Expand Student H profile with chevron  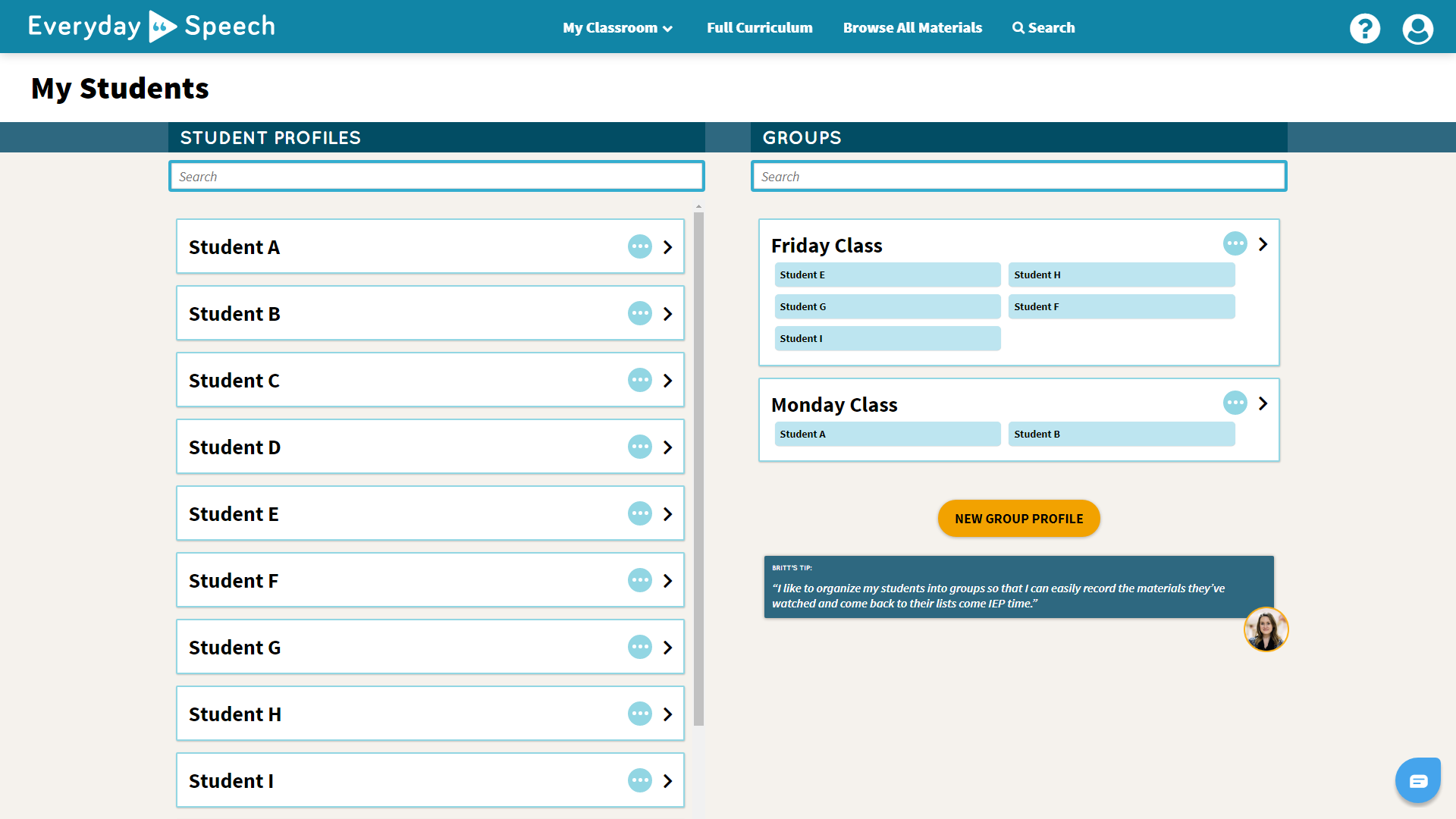[x=668, y=714]
